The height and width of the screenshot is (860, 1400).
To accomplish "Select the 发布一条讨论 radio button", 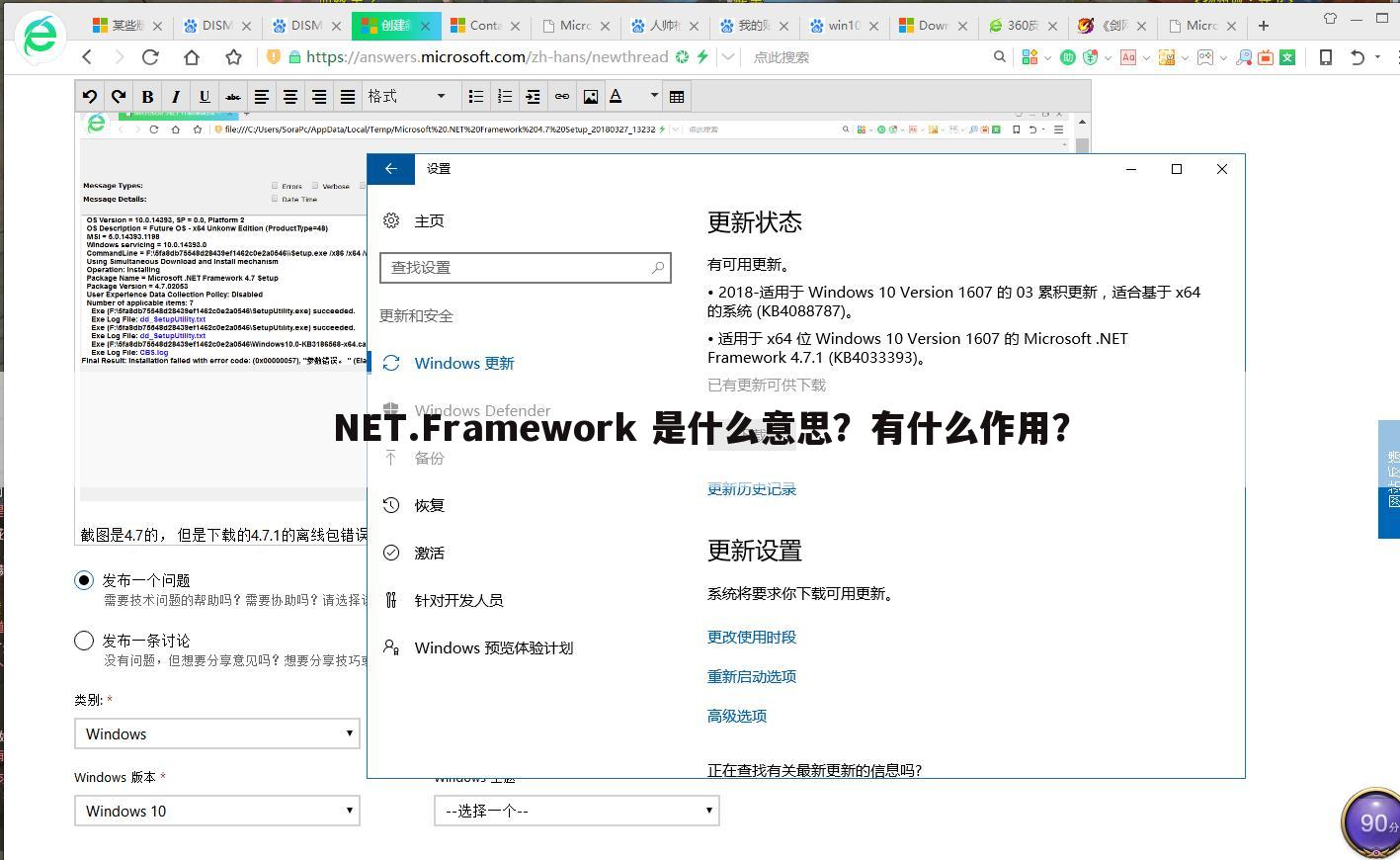I will click(84, 641).
